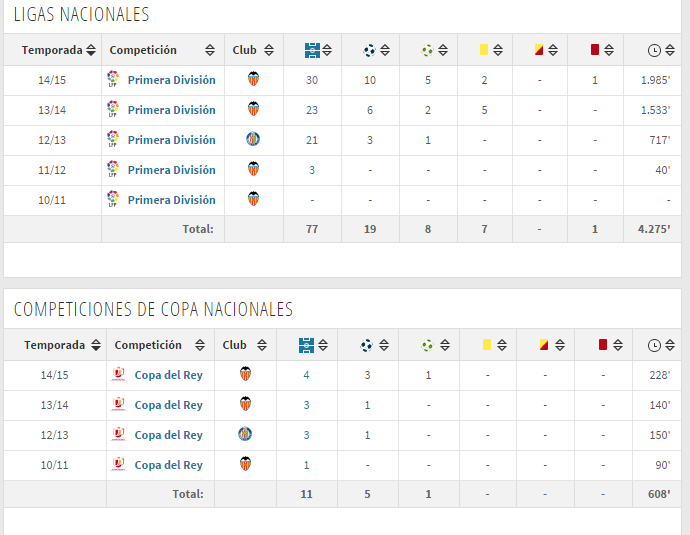Sort cup table by goals arrows
690x535 pixels.
point(384,345)
